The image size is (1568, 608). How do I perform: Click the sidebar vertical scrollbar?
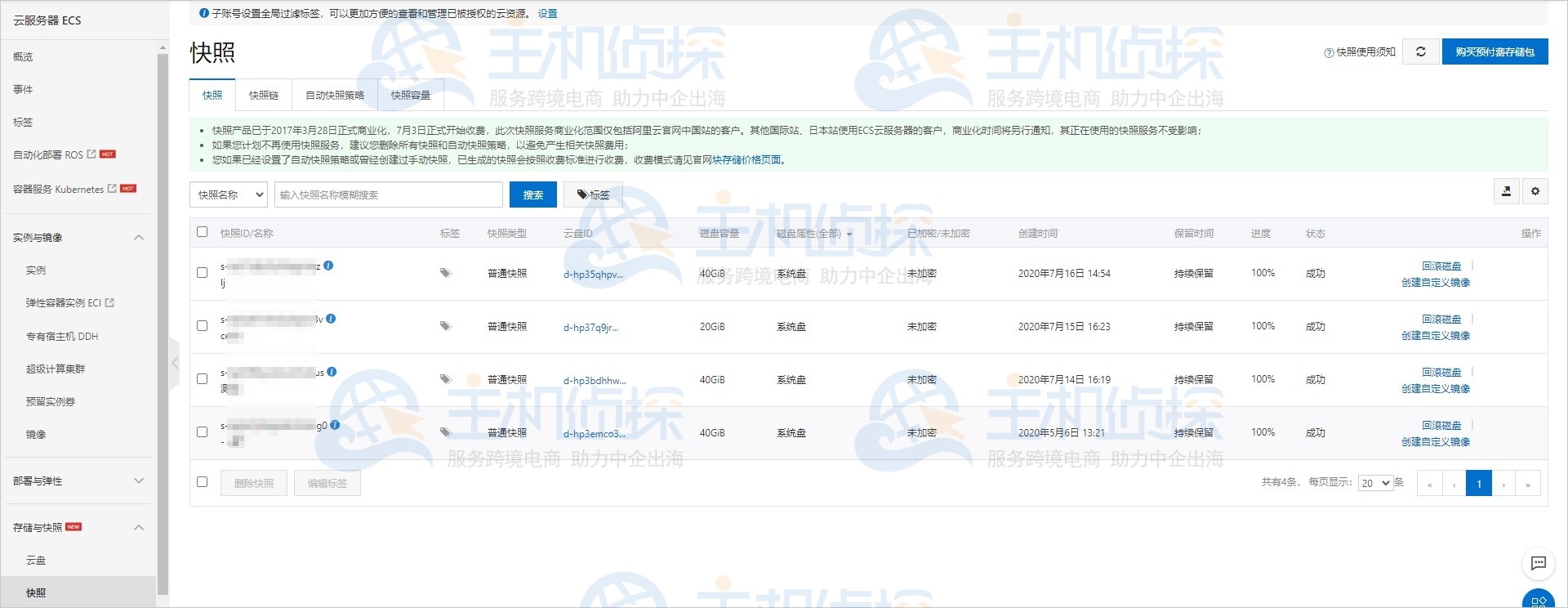tap(163, 323)
